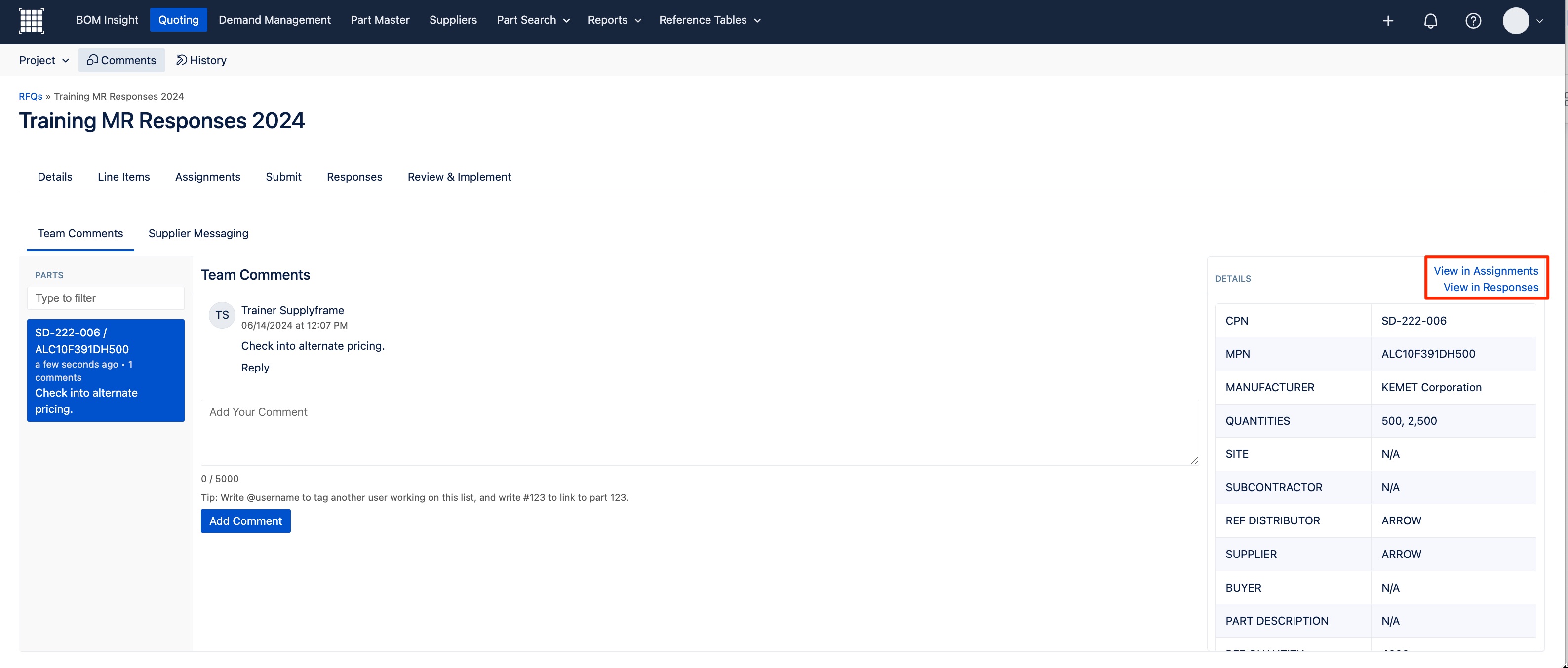Expand the Reference Tables dropdown
The image size is (1568, 668).
coord(710,19)
